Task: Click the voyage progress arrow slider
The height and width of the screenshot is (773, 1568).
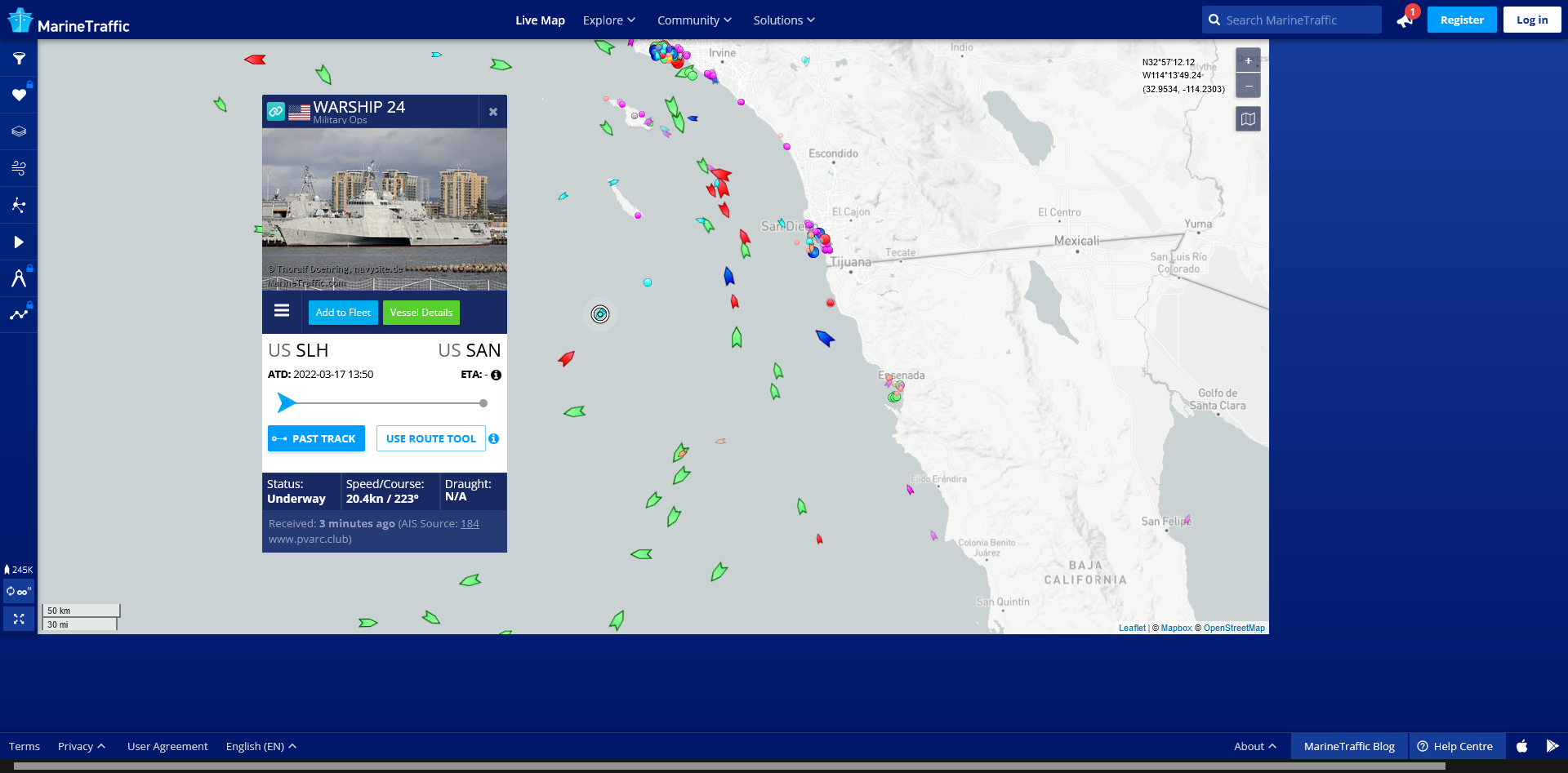Action: coord(287,402)
